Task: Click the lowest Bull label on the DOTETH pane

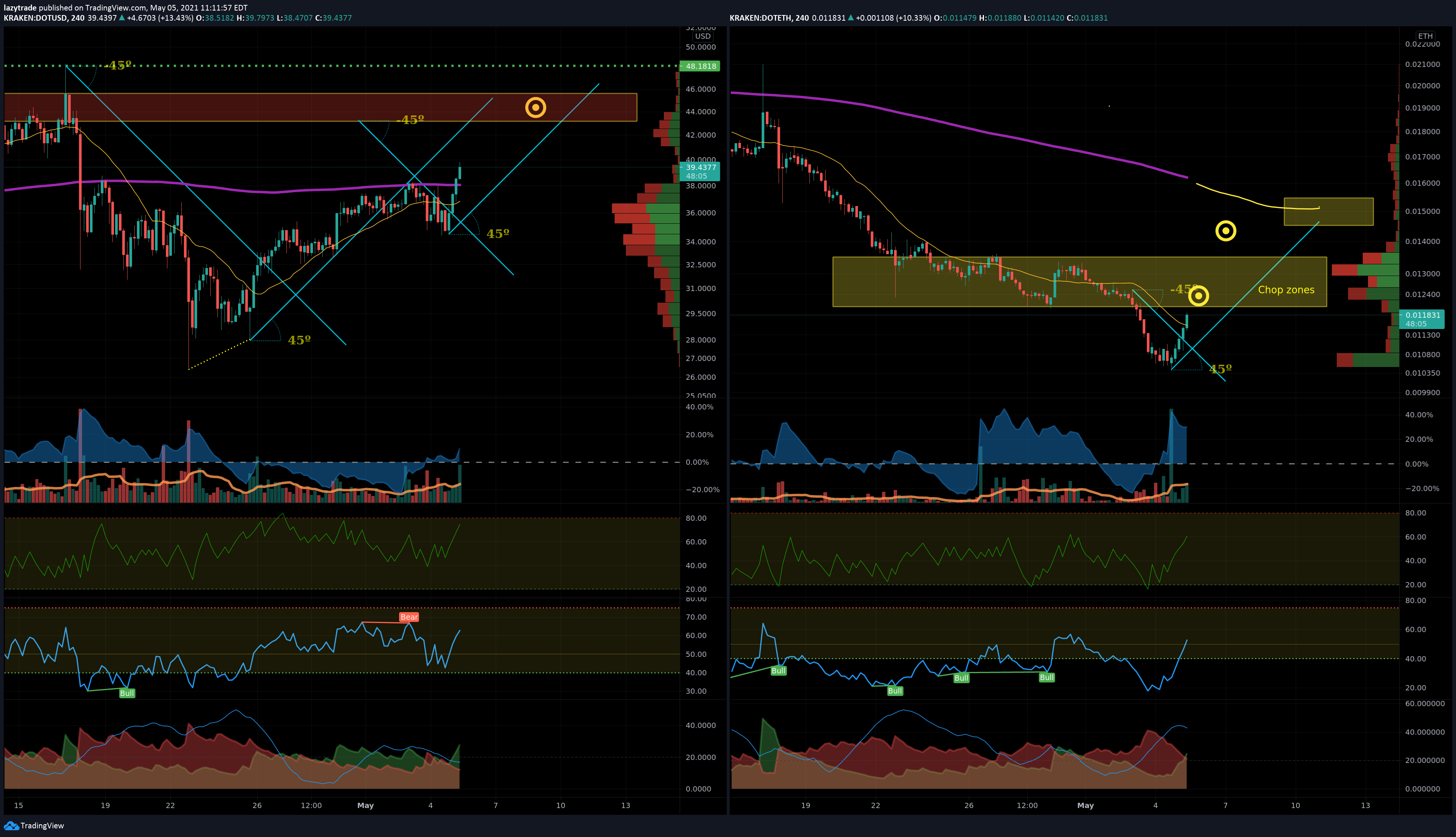Action: pyautogui.click(x=895, y=691)
